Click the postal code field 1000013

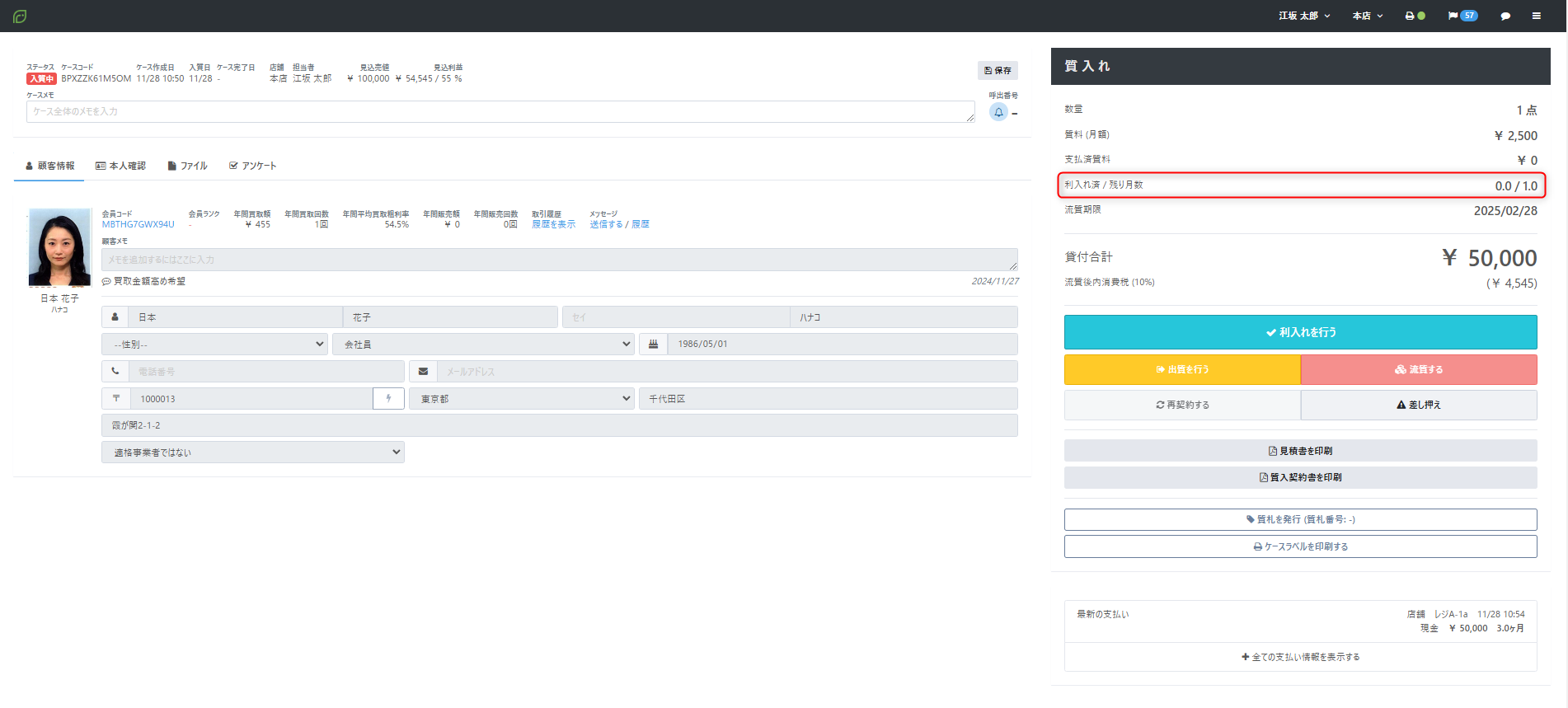251,399
